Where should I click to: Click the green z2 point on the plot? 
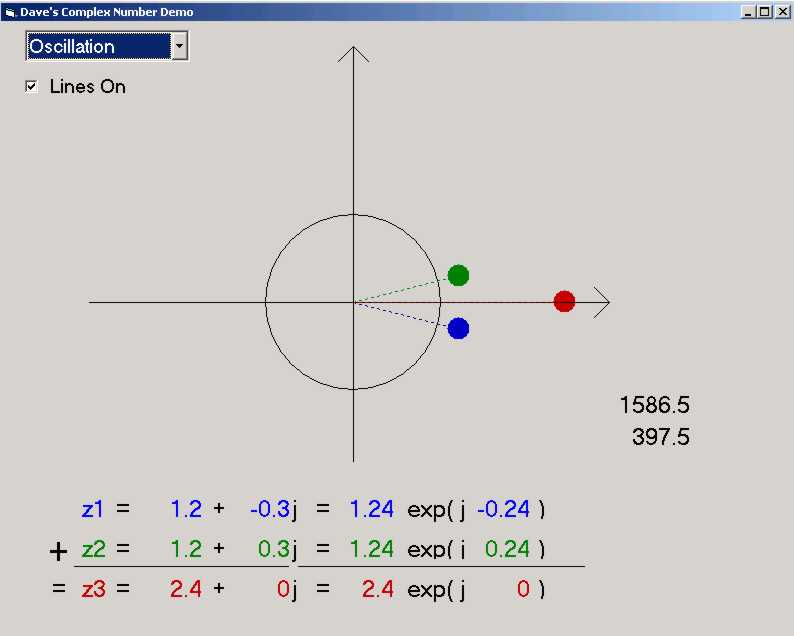[458, 275]
